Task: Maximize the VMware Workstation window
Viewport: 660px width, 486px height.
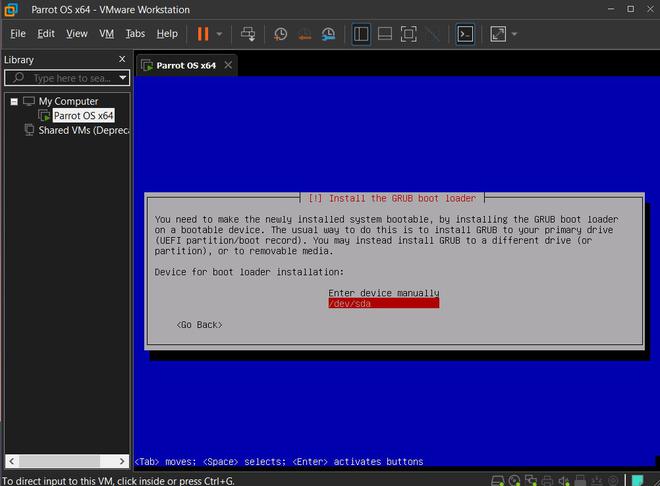Action: [631, 9]
